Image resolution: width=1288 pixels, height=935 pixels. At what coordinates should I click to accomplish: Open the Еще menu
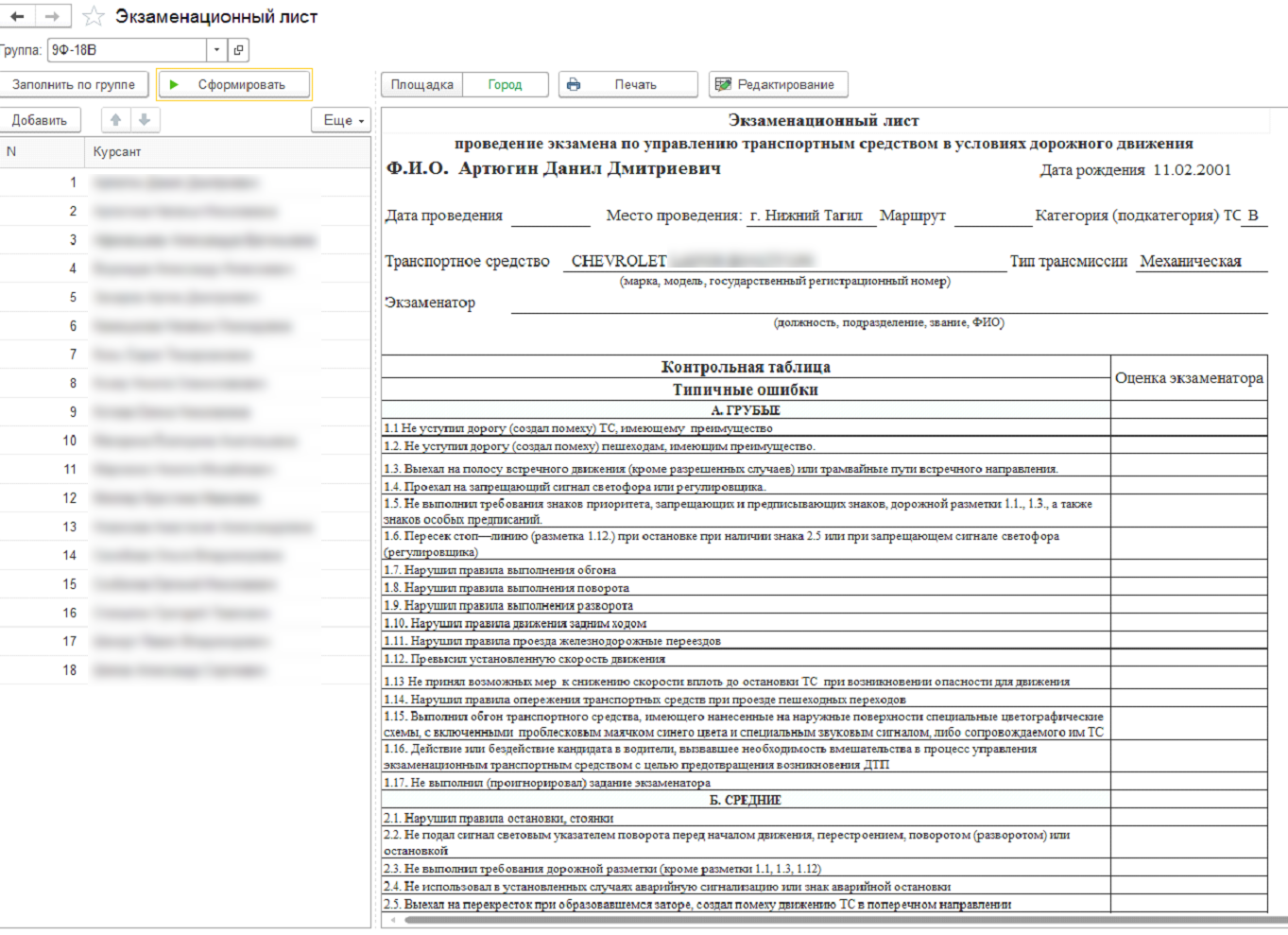[343, 120]
